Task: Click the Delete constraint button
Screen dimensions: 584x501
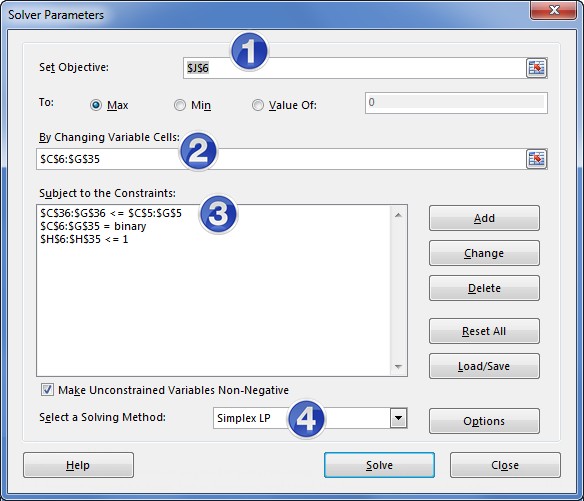Action: tap(484, 288)
